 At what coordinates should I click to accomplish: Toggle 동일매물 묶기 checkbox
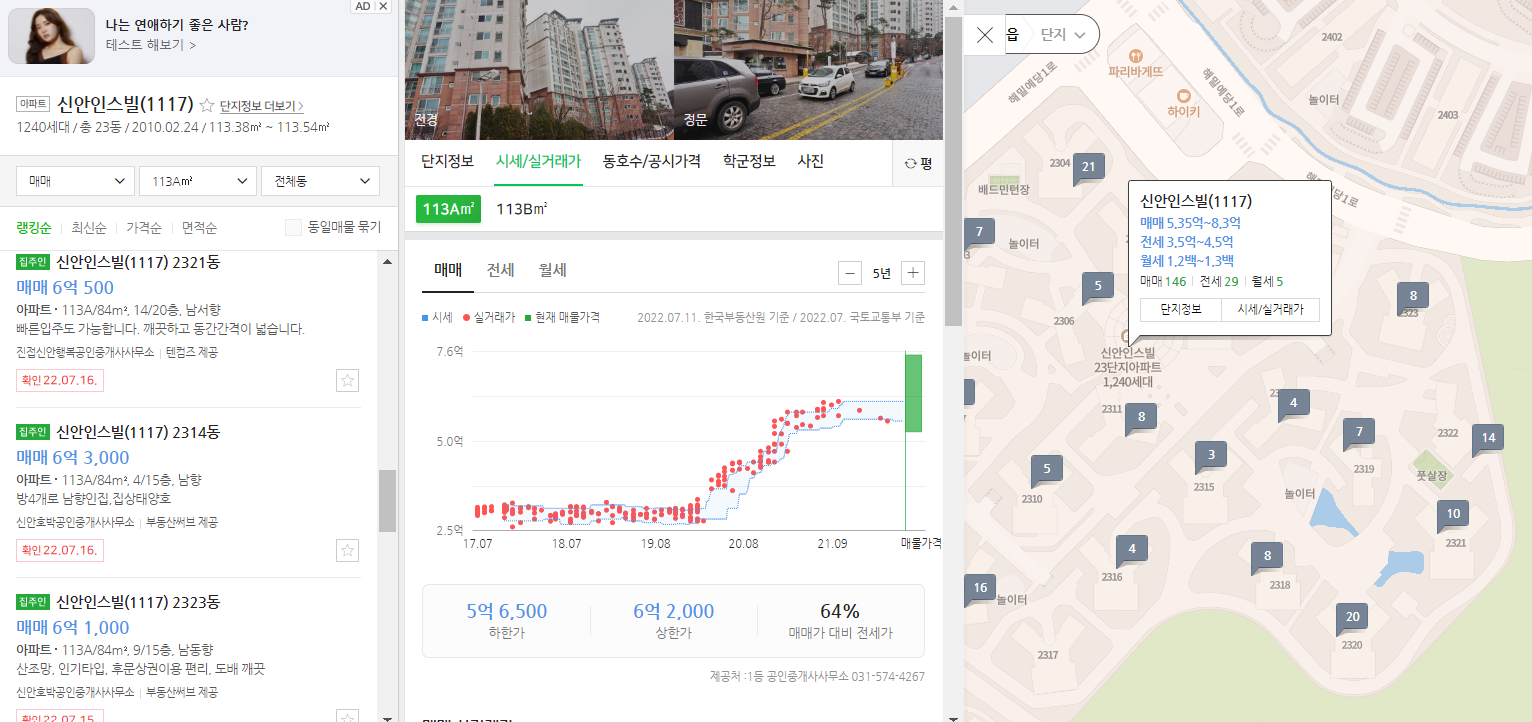tap(293, 227)
